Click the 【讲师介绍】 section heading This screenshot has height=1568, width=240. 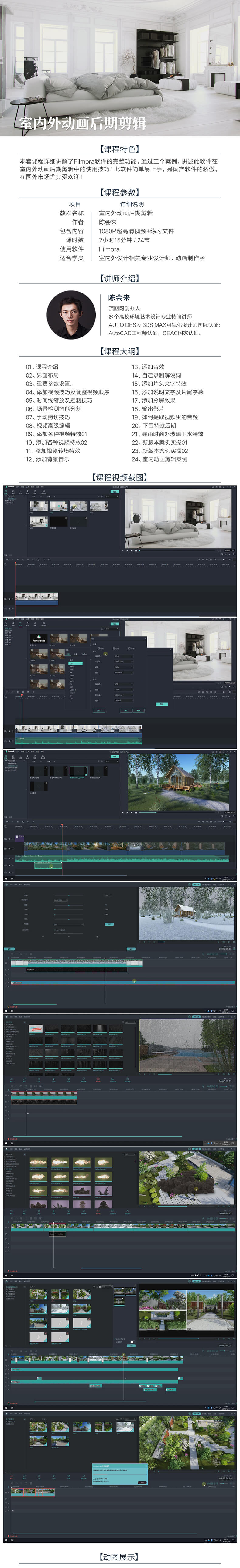pos(120,278)
